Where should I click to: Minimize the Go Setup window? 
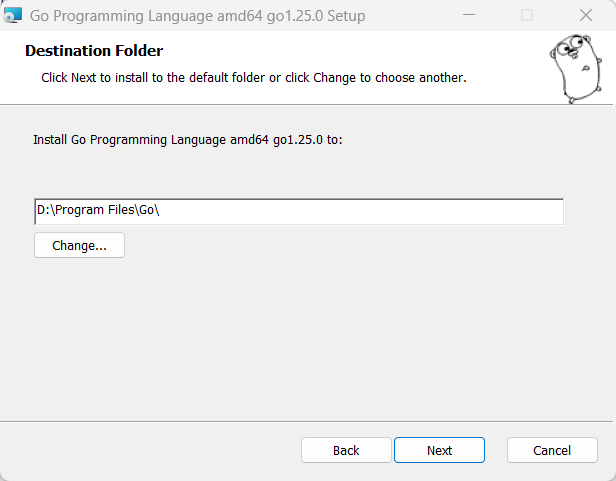tap(469, 16)
